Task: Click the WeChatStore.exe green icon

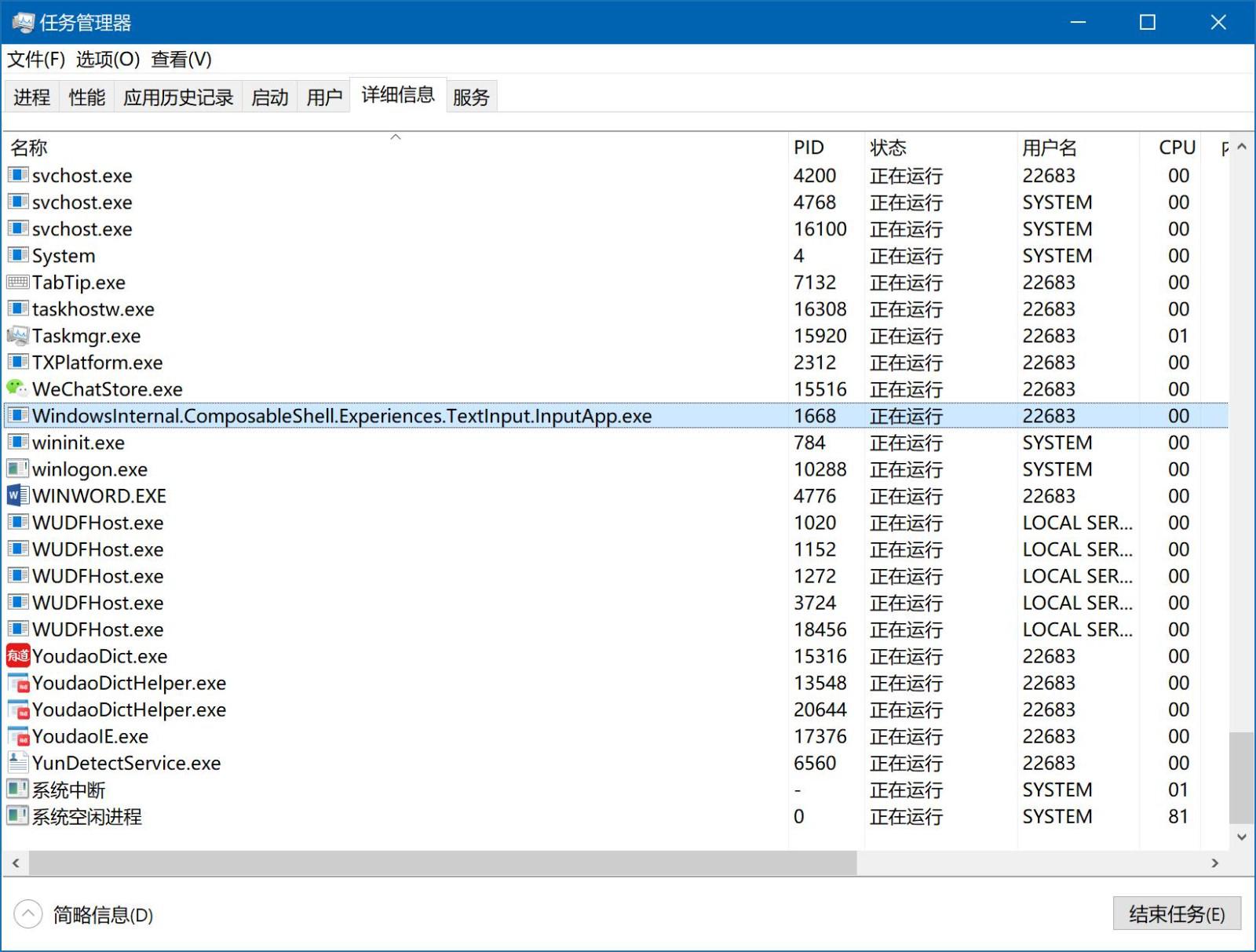Action: [17, 388]
